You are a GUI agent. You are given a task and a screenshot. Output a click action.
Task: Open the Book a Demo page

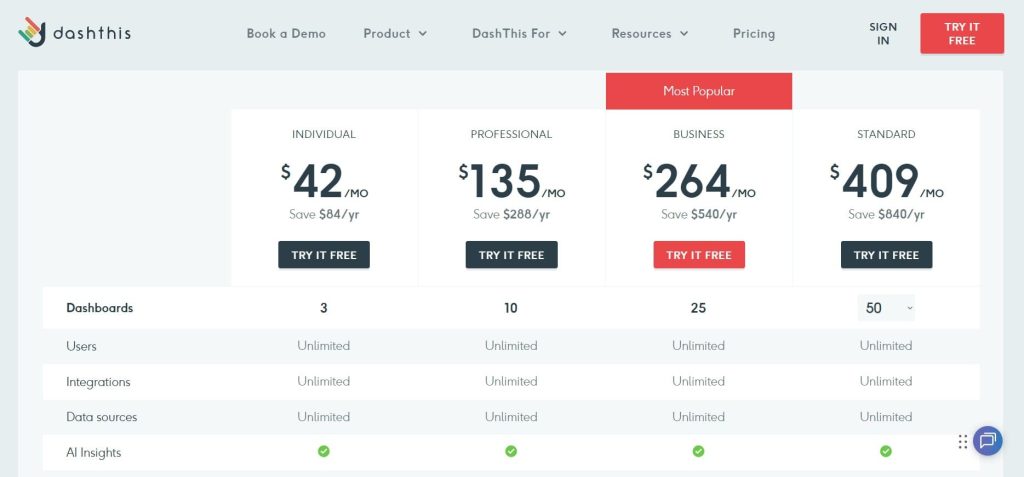tap(286, 33)
